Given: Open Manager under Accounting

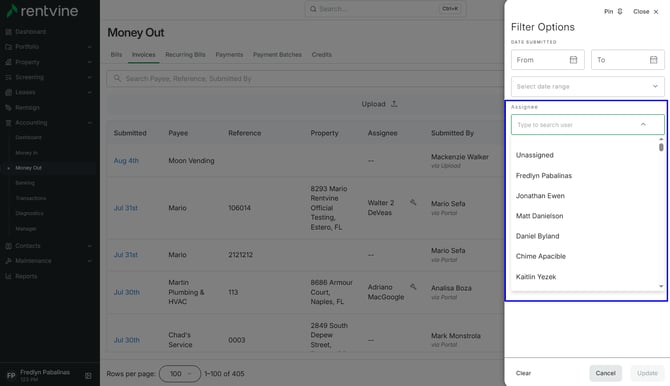Looking at the screenshot, I should pyautogui.click(x=26, y=229).
